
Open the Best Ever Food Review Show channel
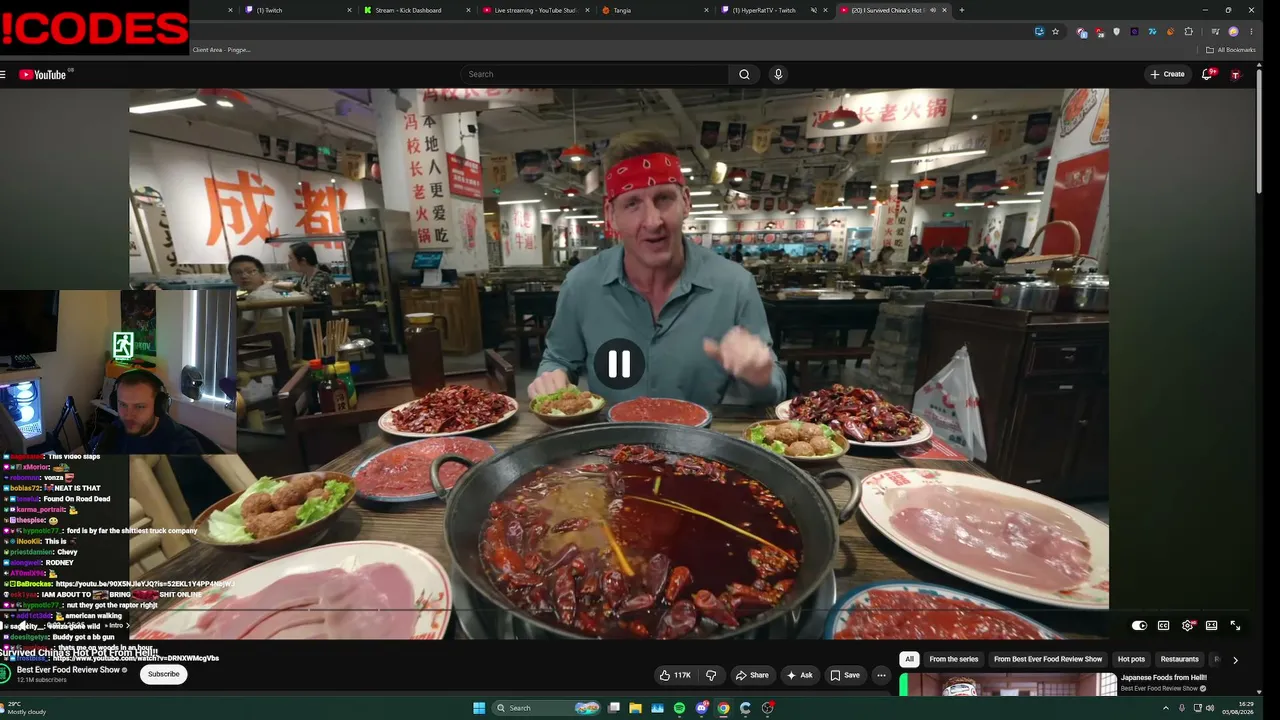(x=68, y=670)
